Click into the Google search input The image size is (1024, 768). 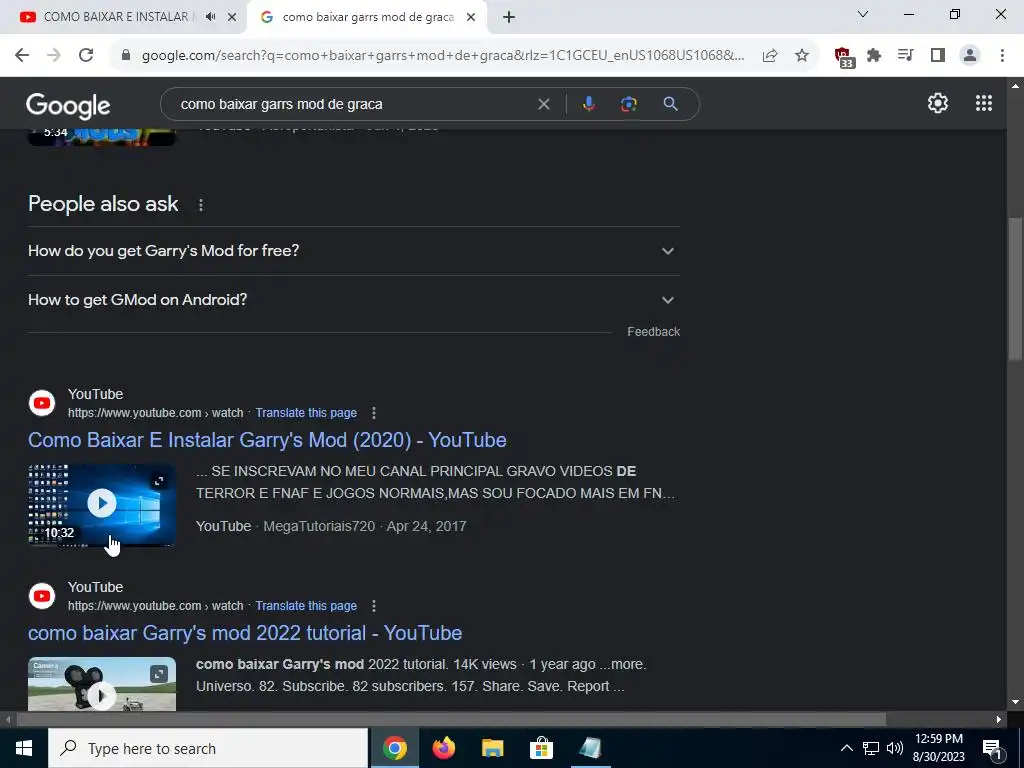pos(353,104)
